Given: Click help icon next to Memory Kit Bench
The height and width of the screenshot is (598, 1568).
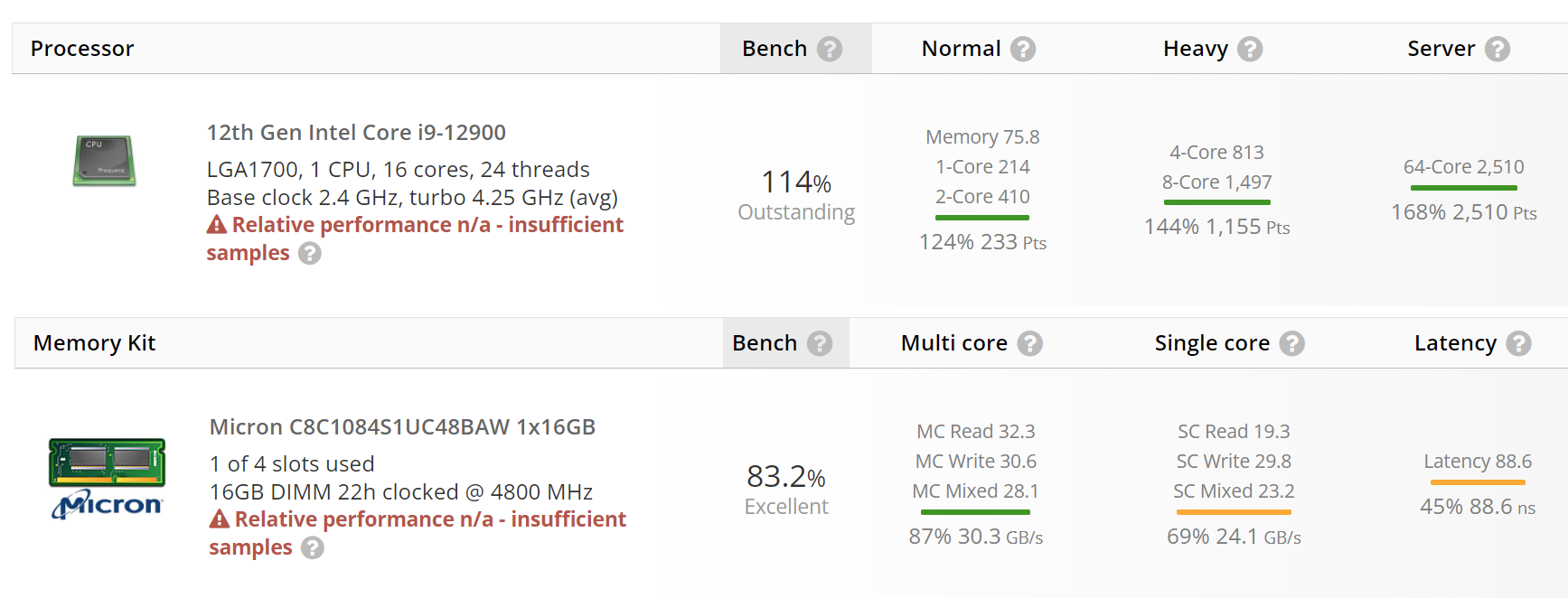Looking at the screenshot, I should pyautogui.click(x=819, y=343).
